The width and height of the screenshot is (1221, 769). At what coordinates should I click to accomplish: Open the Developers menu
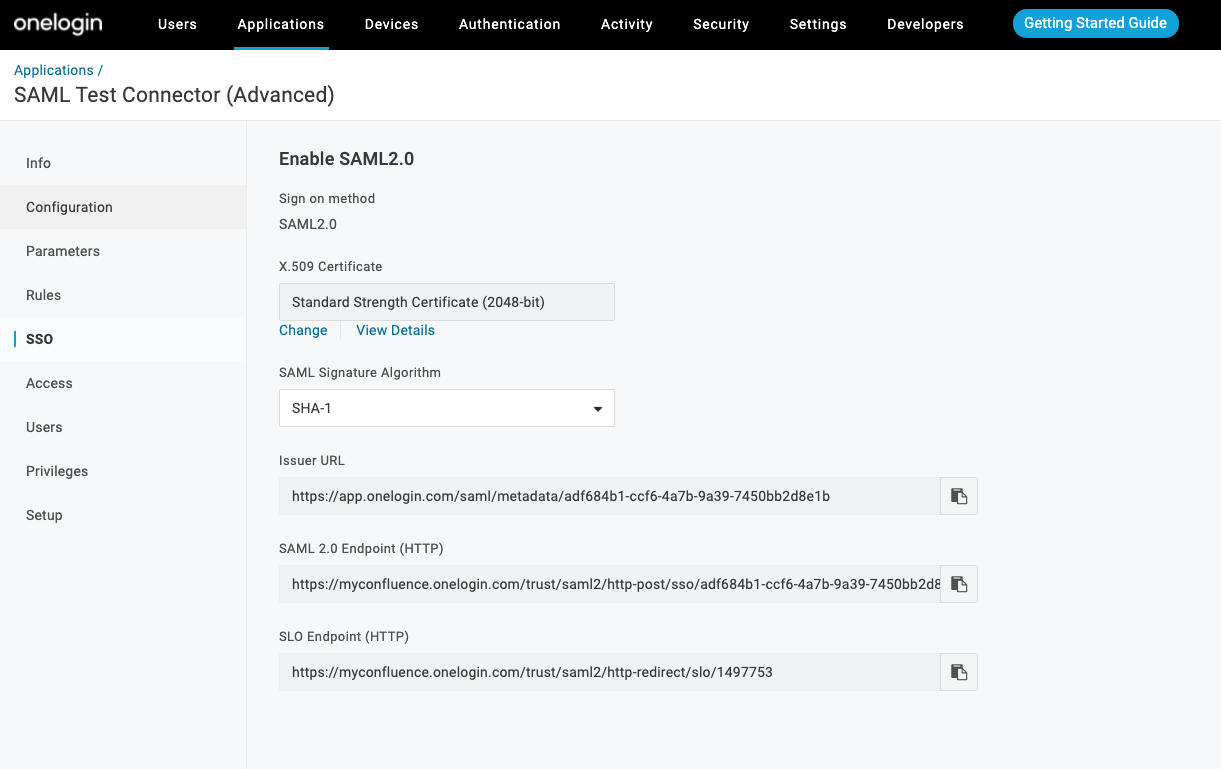coord(925,24)
